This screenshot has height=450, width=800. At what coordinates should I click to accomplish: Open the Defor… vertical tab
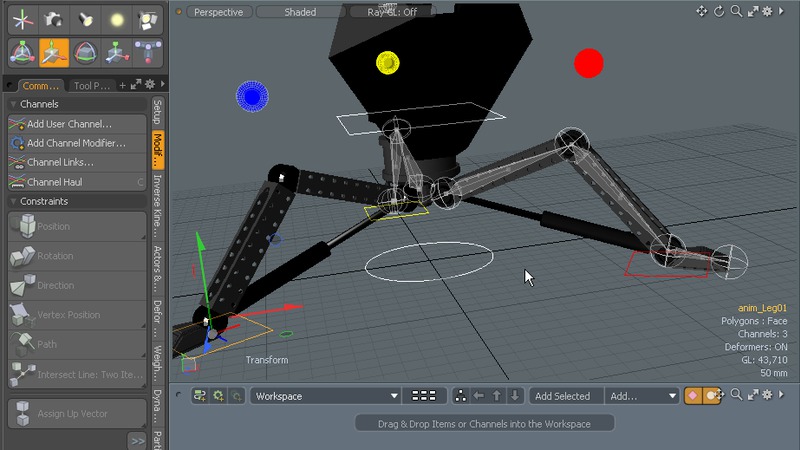point(158,319)
